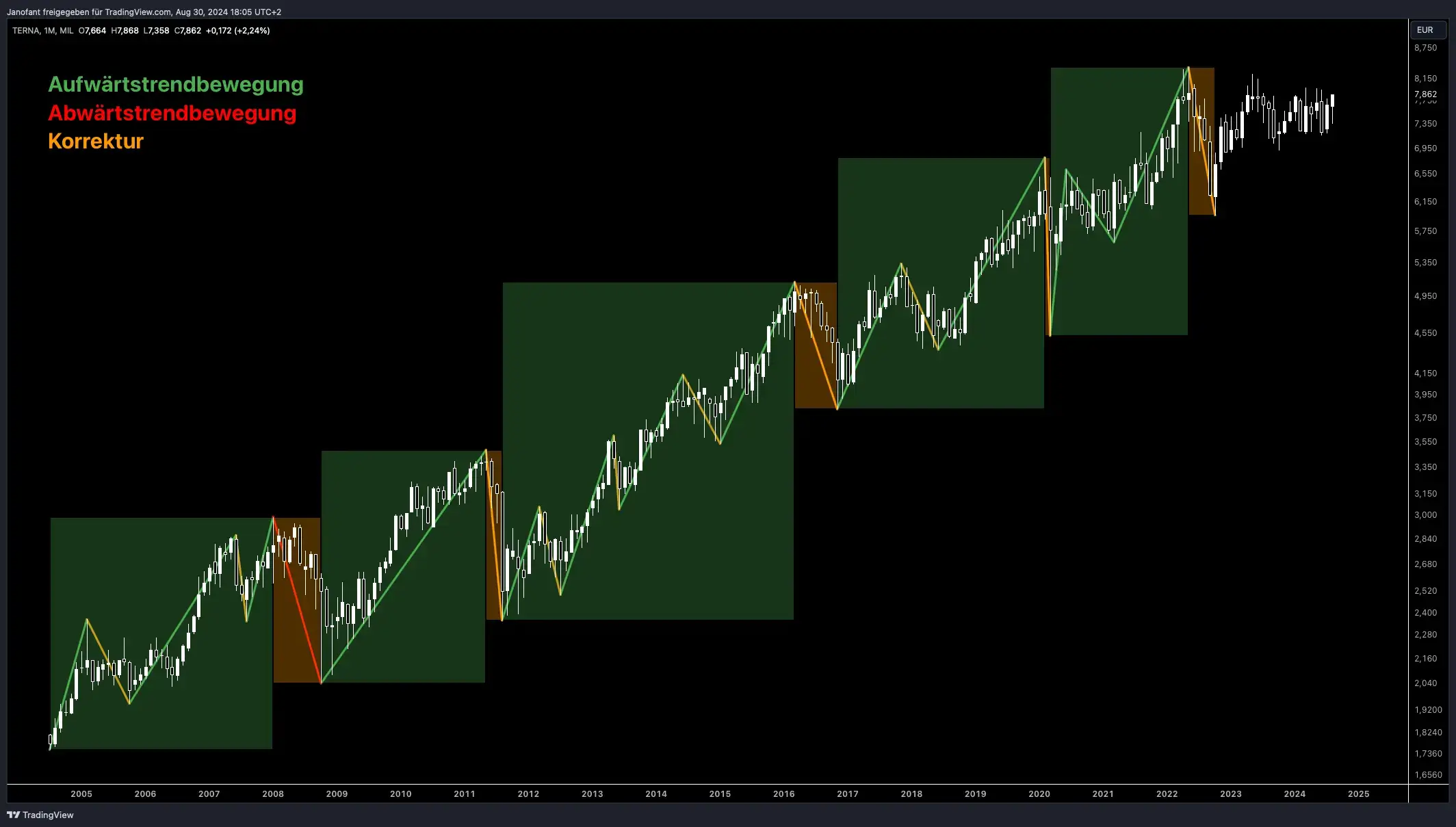Click the 2015 year on the time axis
The width and height of the screenshot is (1456, 827).
pyautogui.click(x=720, y=794)
